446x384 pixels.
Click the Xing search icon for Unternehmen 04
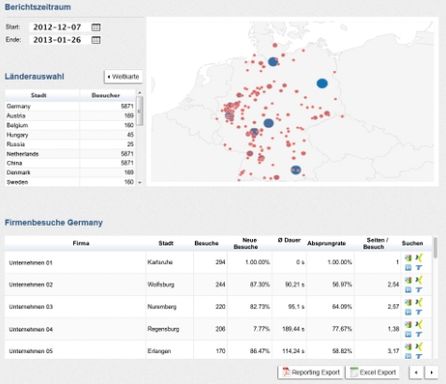click(x=419, y=324)
